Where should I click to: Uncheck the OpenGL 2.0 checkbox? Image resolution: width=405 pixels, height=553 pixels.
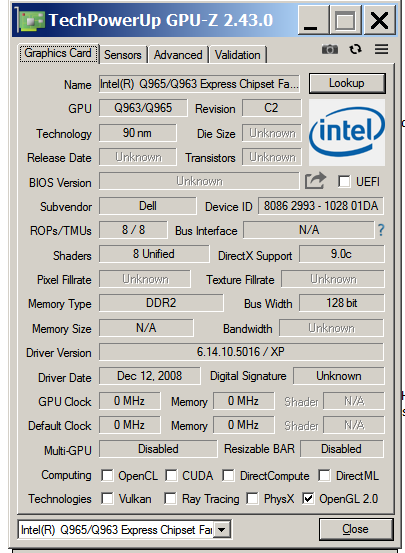(308, 499)
